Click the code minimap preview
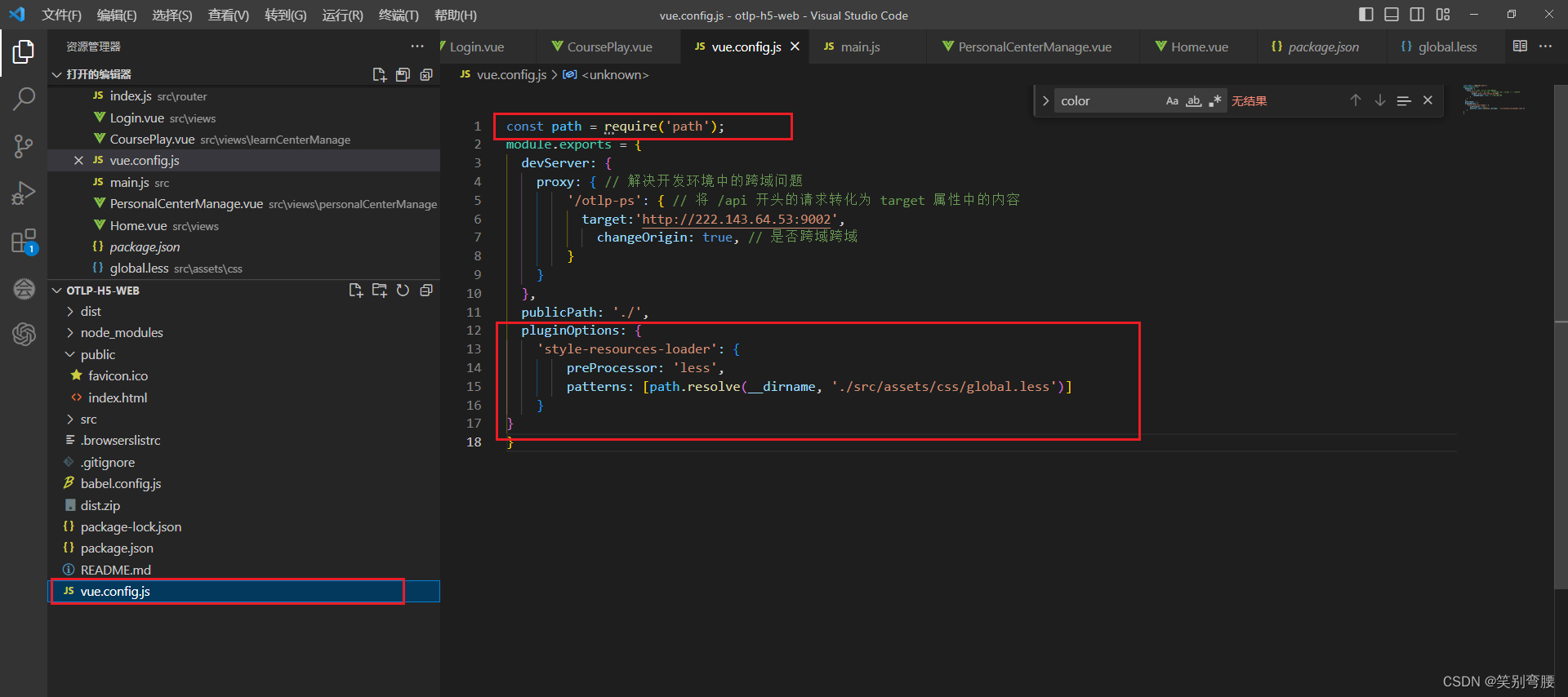The width and height of the screenshot is (1568, 697). tap(1494, 98)
